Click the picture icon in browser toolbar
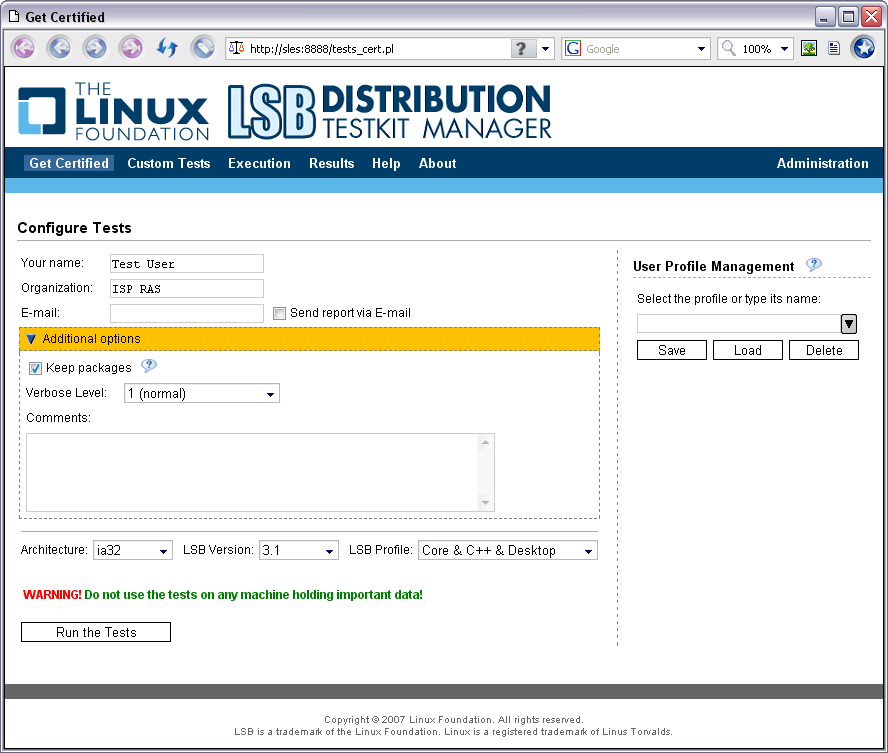 [x=809, y=49]
